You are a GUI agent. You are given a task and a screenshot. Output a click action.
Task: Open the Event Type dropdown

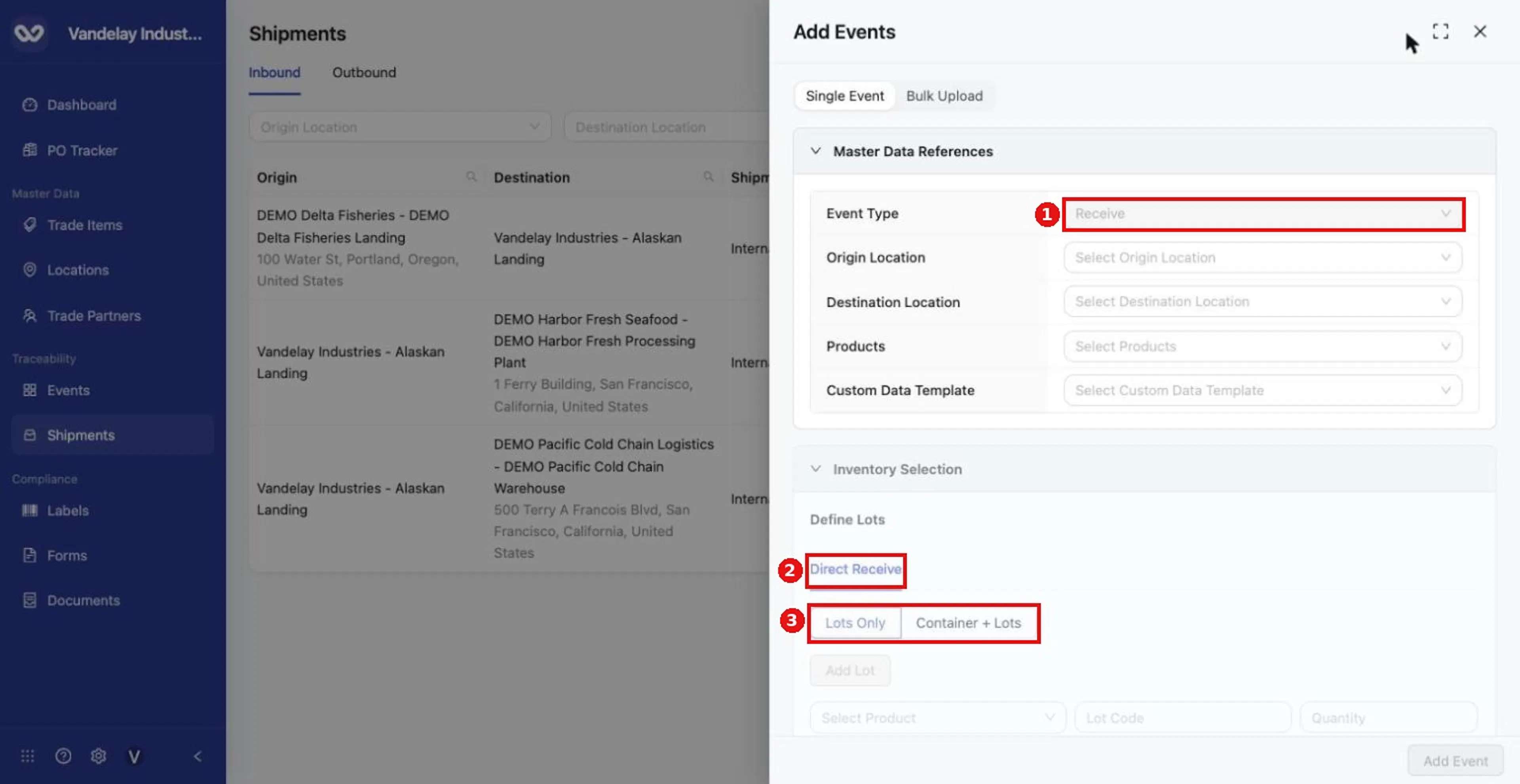[x=1263, y=214]
